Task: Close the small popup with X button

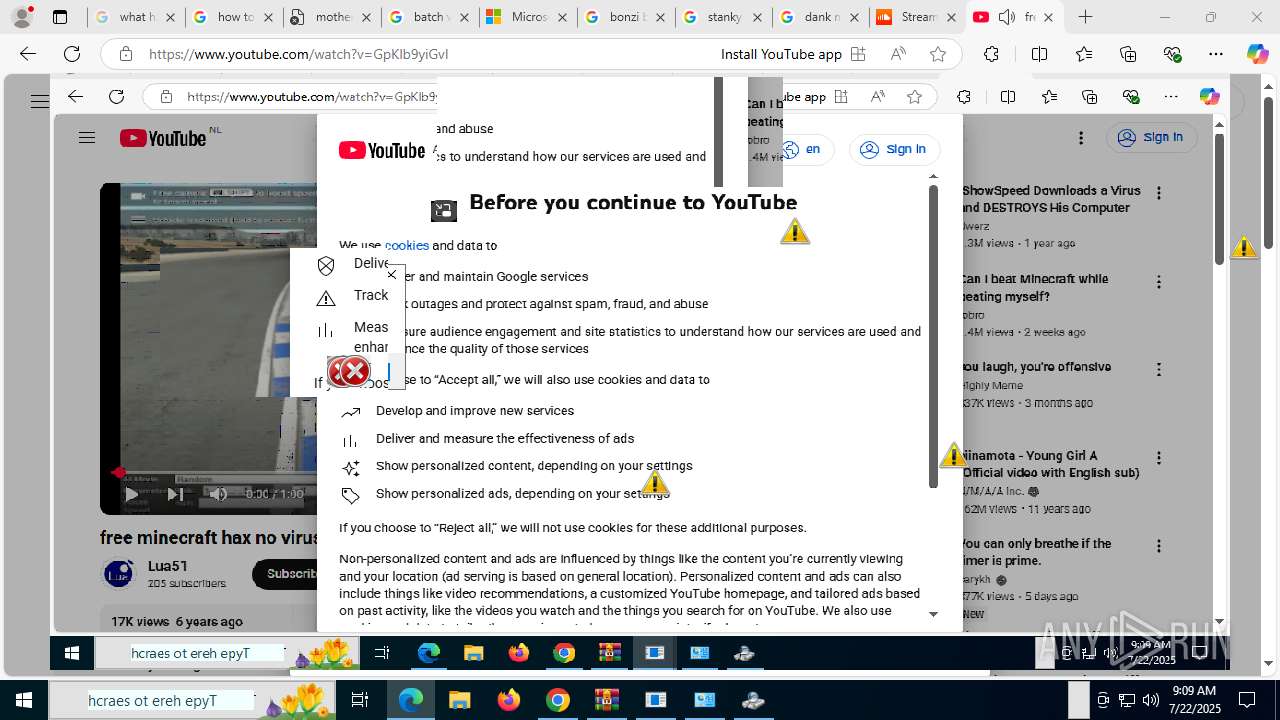Action: click(x=392, y=274)
